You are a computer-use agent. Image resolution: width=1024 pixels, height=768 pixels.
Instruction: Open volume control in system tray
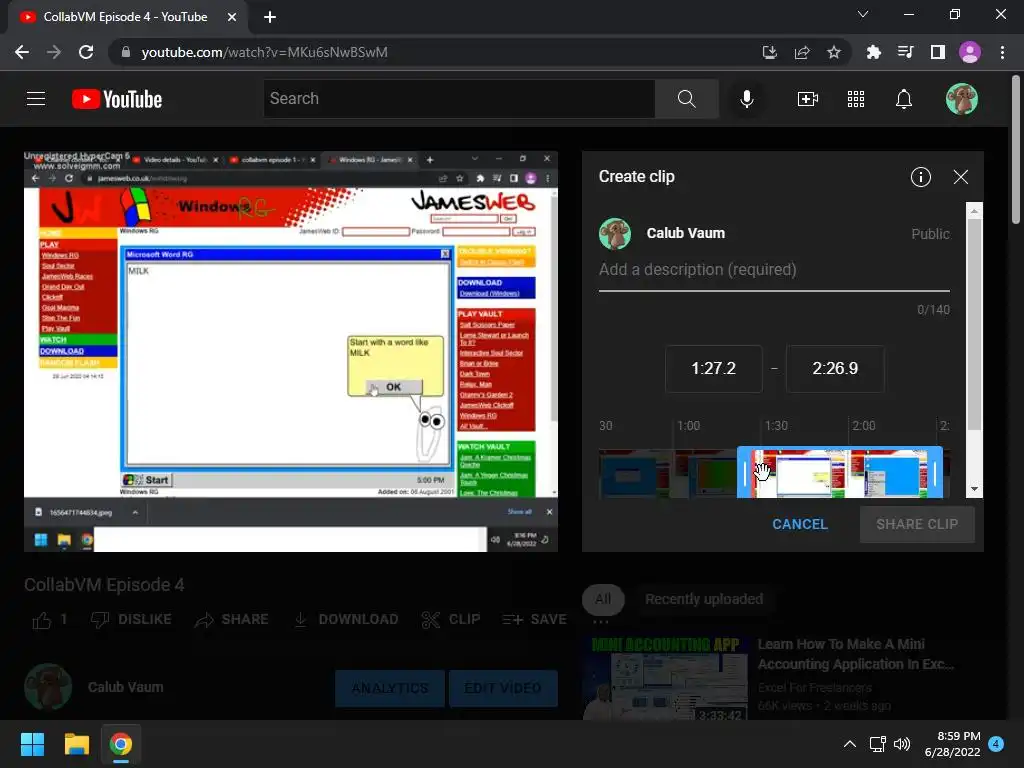pos(902,744)
